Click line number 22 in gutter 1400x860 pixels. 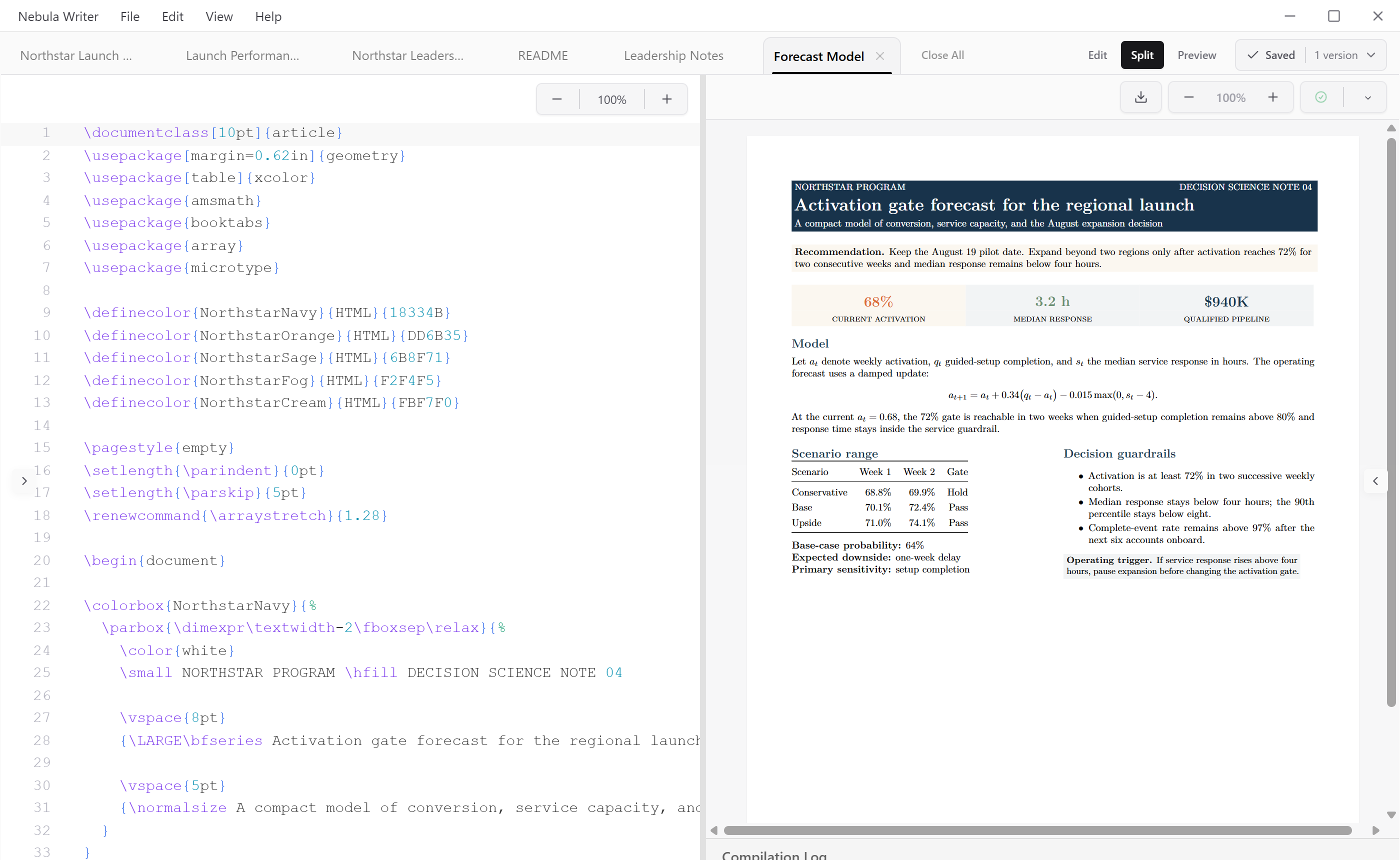click(41, 605)
